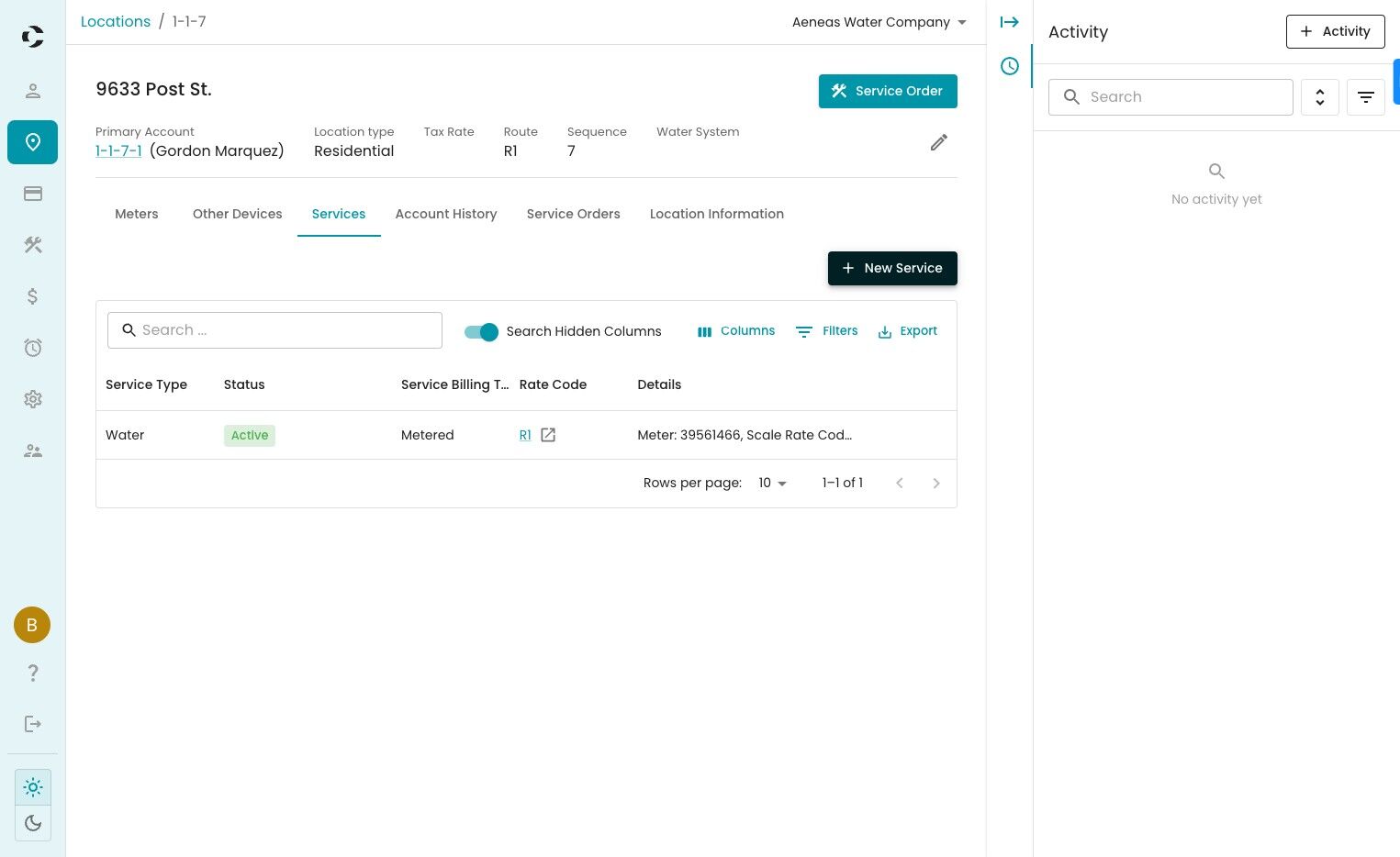Image resolution: width=1400 pixels, height=857 pixels.
Task: Toggle Search Hidden Columns switch
Action: click(x=481, y=332)
